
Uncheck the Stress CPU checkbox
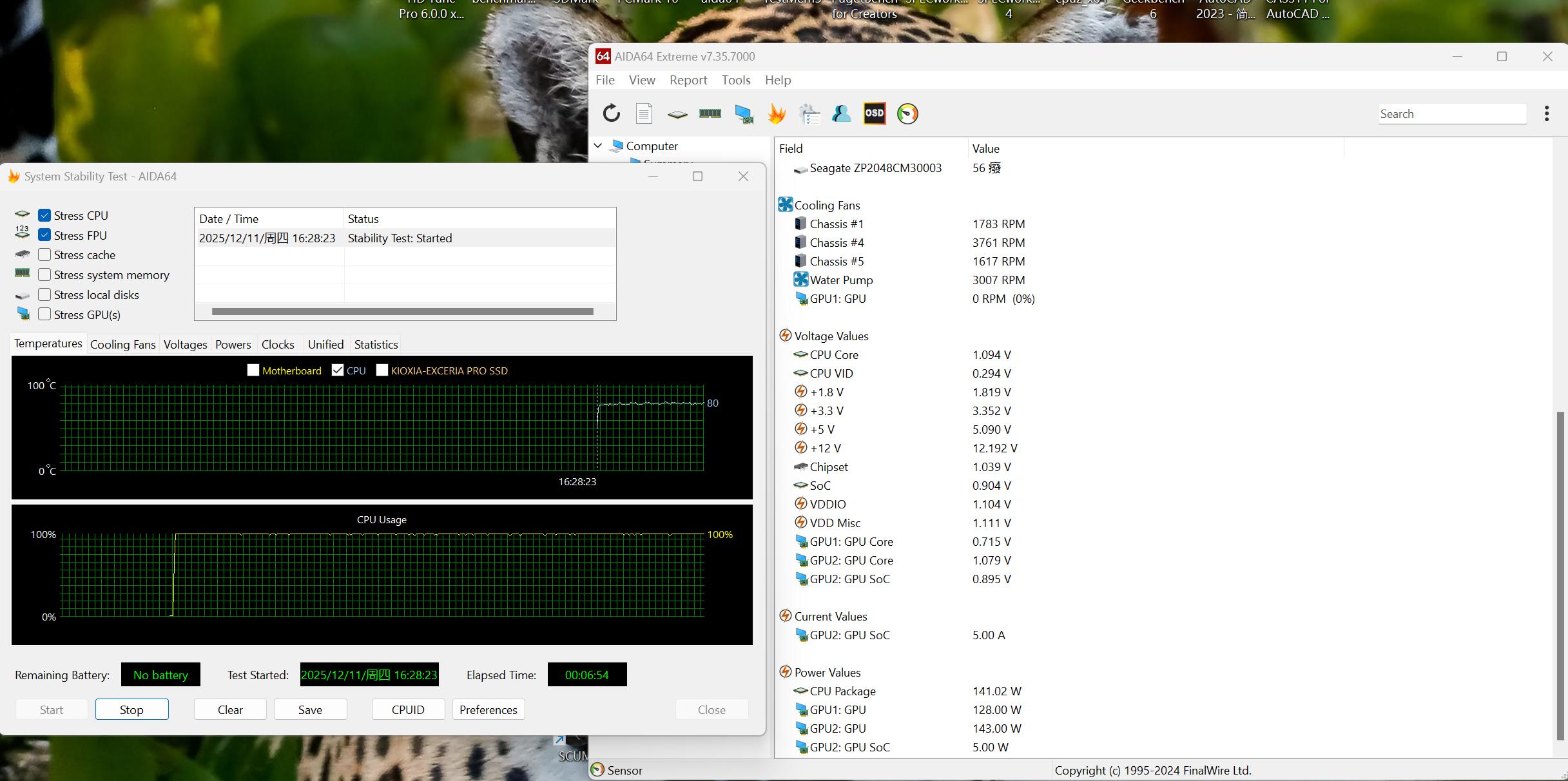pyautogui.click(x=44, y=215)
